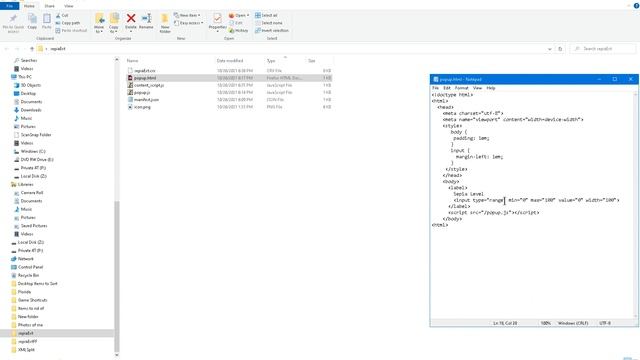The height and width of the screenshot is (360, 640).
Task: Select the content_script.js file
Action: (x=149, y=85)
